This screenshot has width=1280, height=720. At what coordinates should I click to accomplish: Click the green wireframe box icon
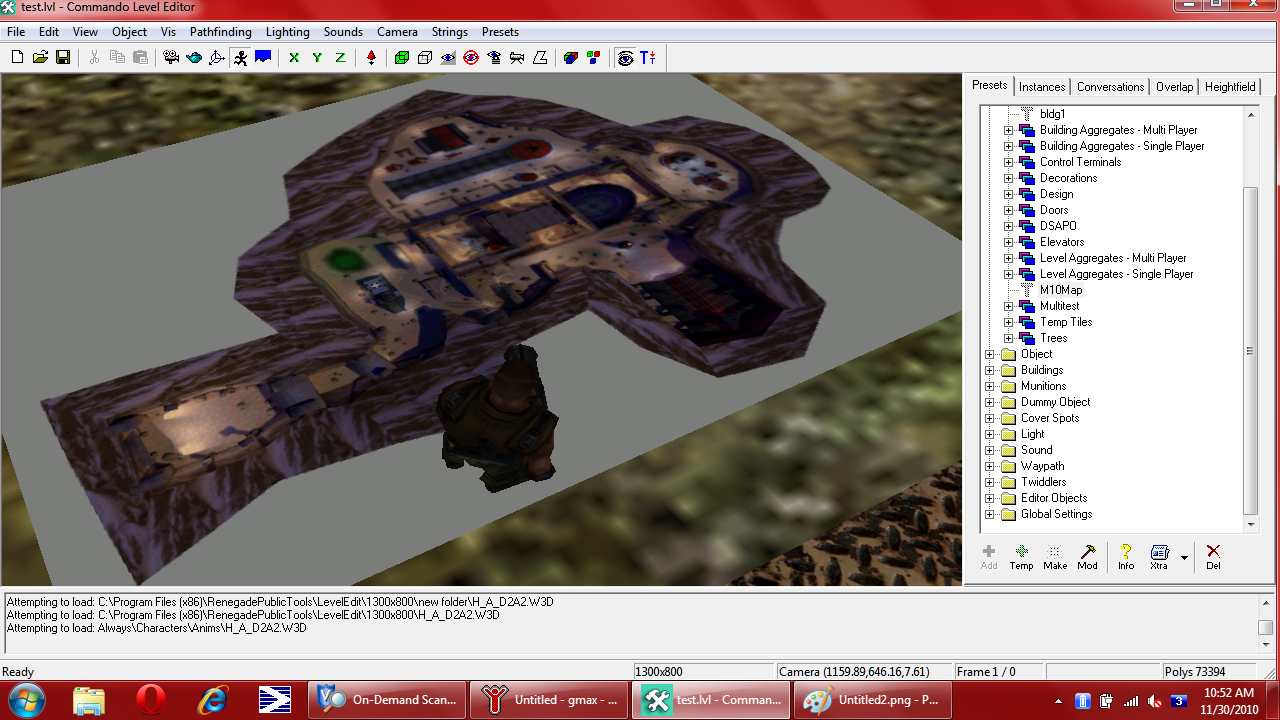pyautogui.click(x=401, y=58)
